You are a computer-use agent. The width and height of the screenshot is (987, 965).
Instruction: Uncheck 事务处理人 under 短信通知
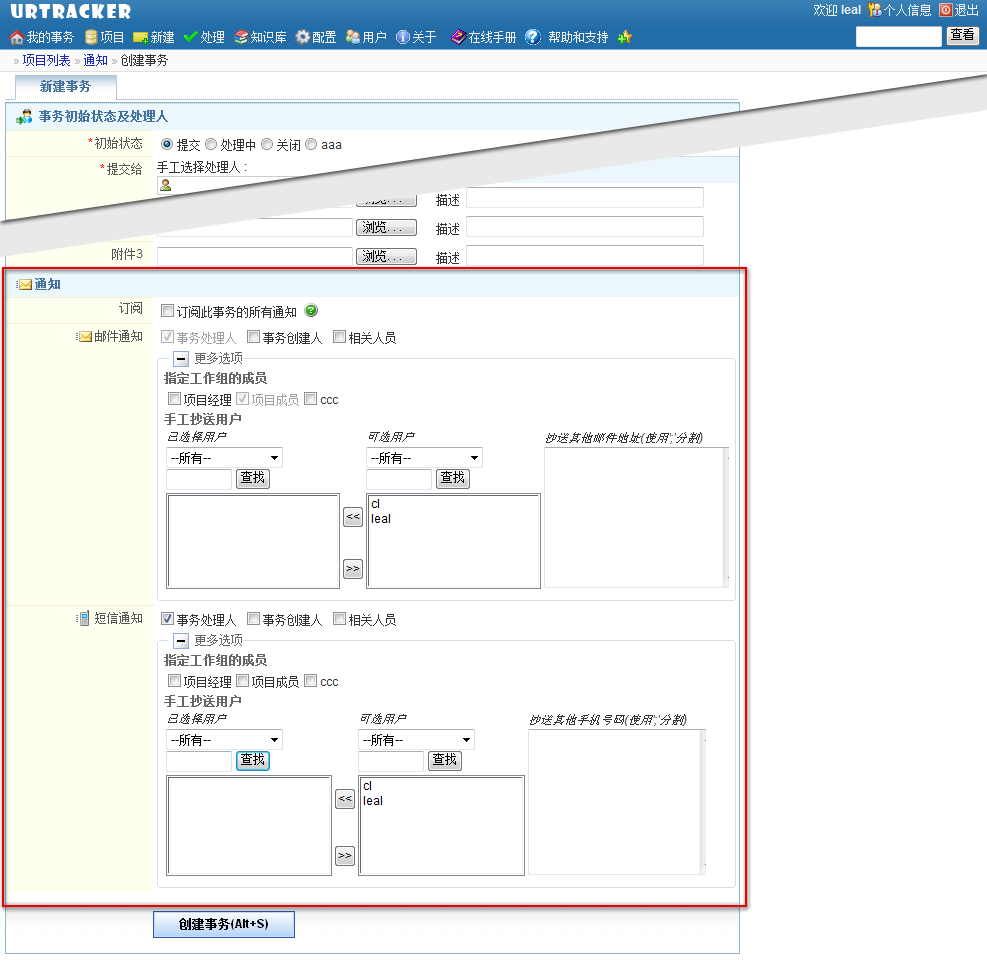coord(167,619)
